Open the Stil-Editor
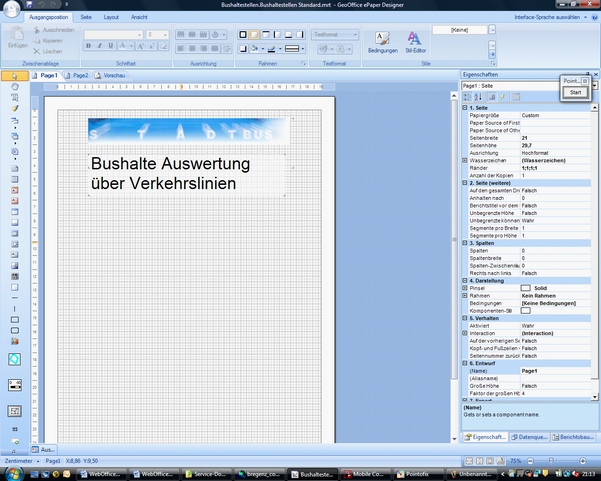The image size is (601, 481). [415, 42]
